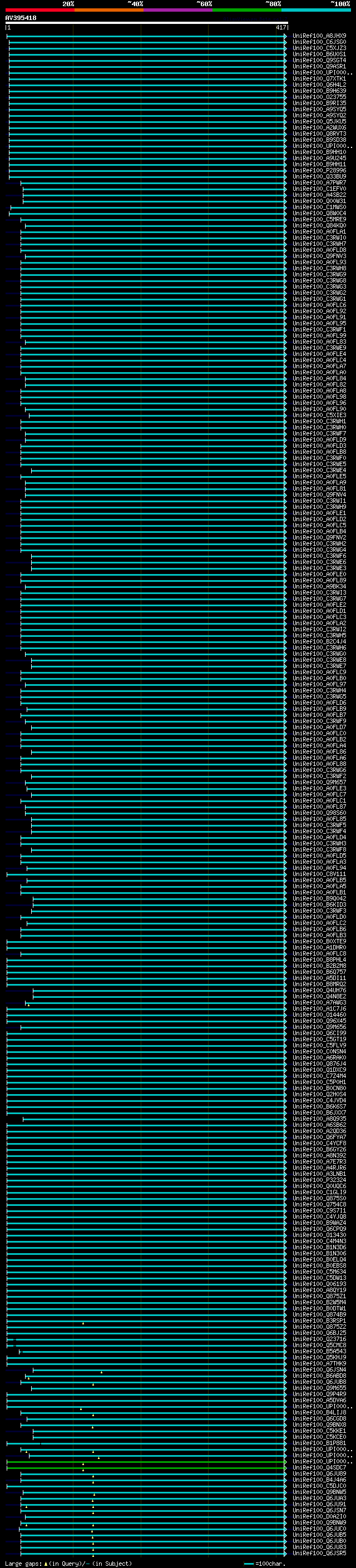This screenshot has width=356, height=1568.
Task: Click the purple segment of identity legend
Action: click(x=177, y=10)
